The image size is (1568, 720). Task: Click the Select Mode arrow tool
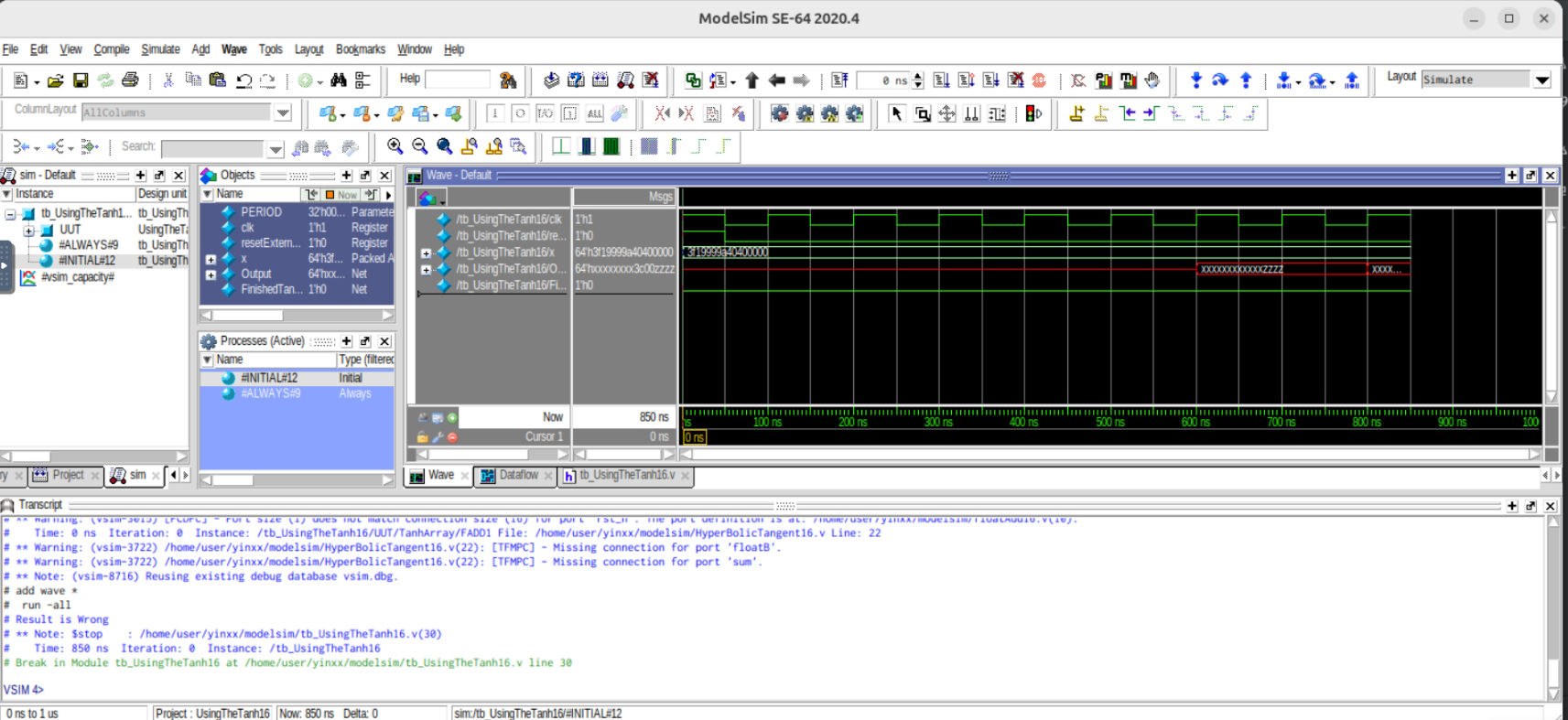(897, 113)
